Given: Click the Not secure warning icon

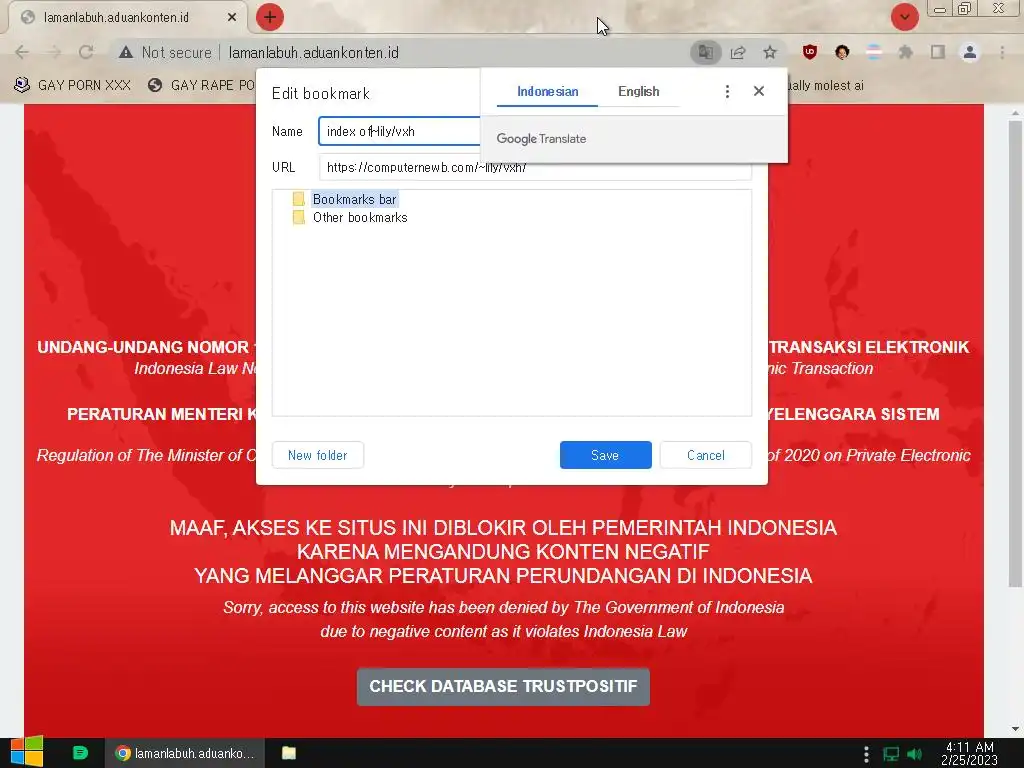Looking at the screenshot, I should (x=126, y=52).
